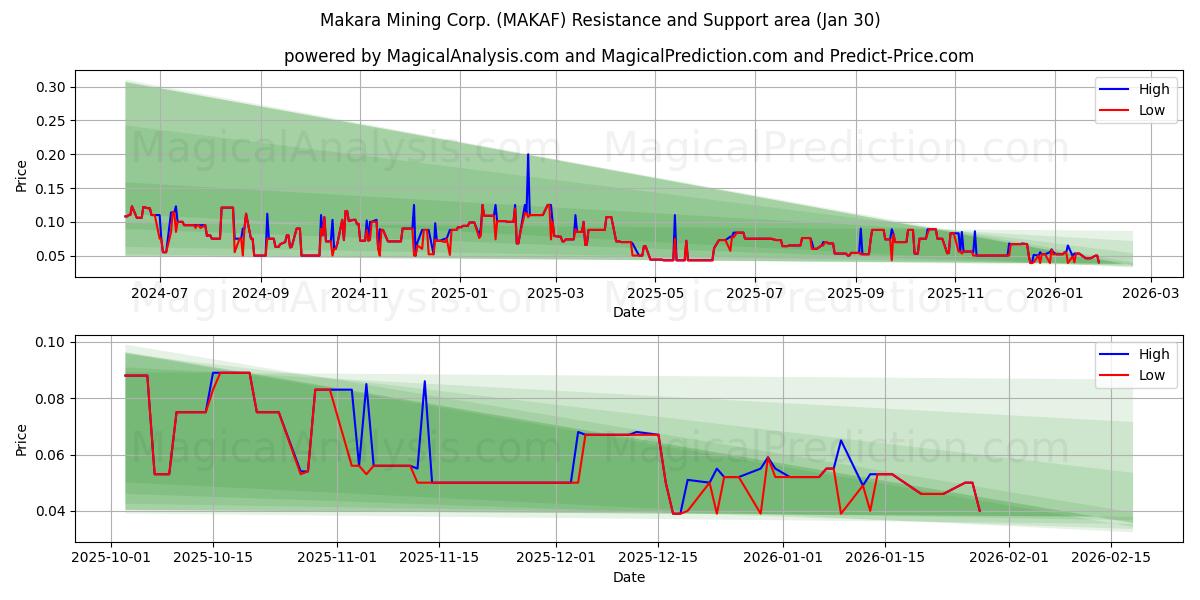This screenshot has width=1200, height=600.
Task: Click the '2026-02-15' x-axis label in bottom chart
Action: (x=1110, y=559)
